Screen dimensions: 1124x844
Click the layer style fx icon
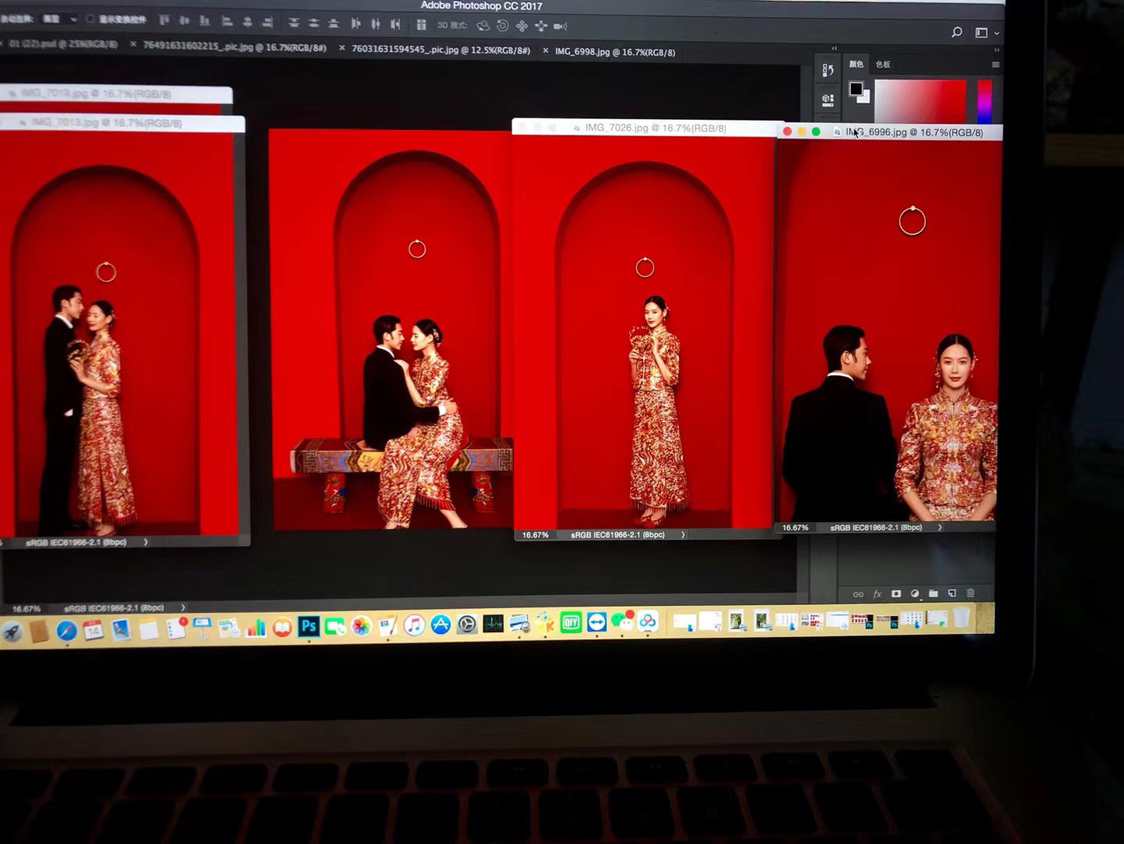877,594
